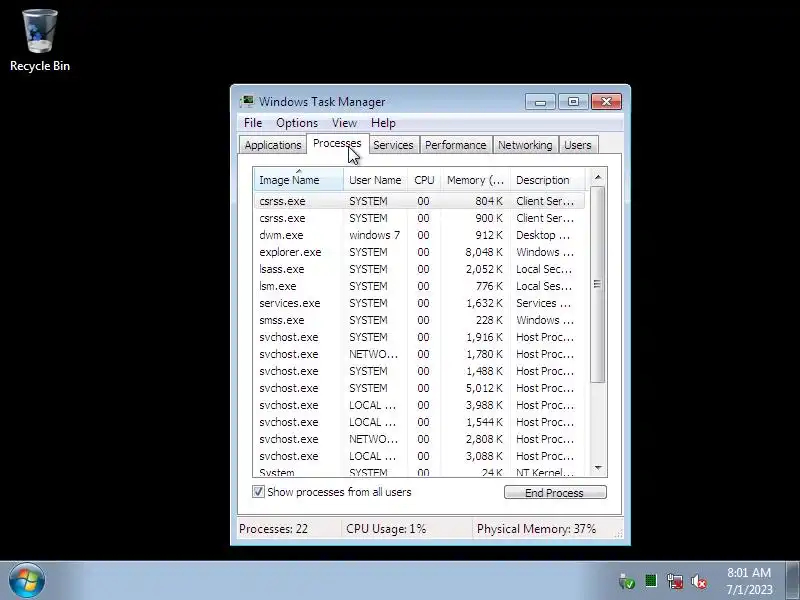Click the process list scrollbar thumb

coord(597,284)
